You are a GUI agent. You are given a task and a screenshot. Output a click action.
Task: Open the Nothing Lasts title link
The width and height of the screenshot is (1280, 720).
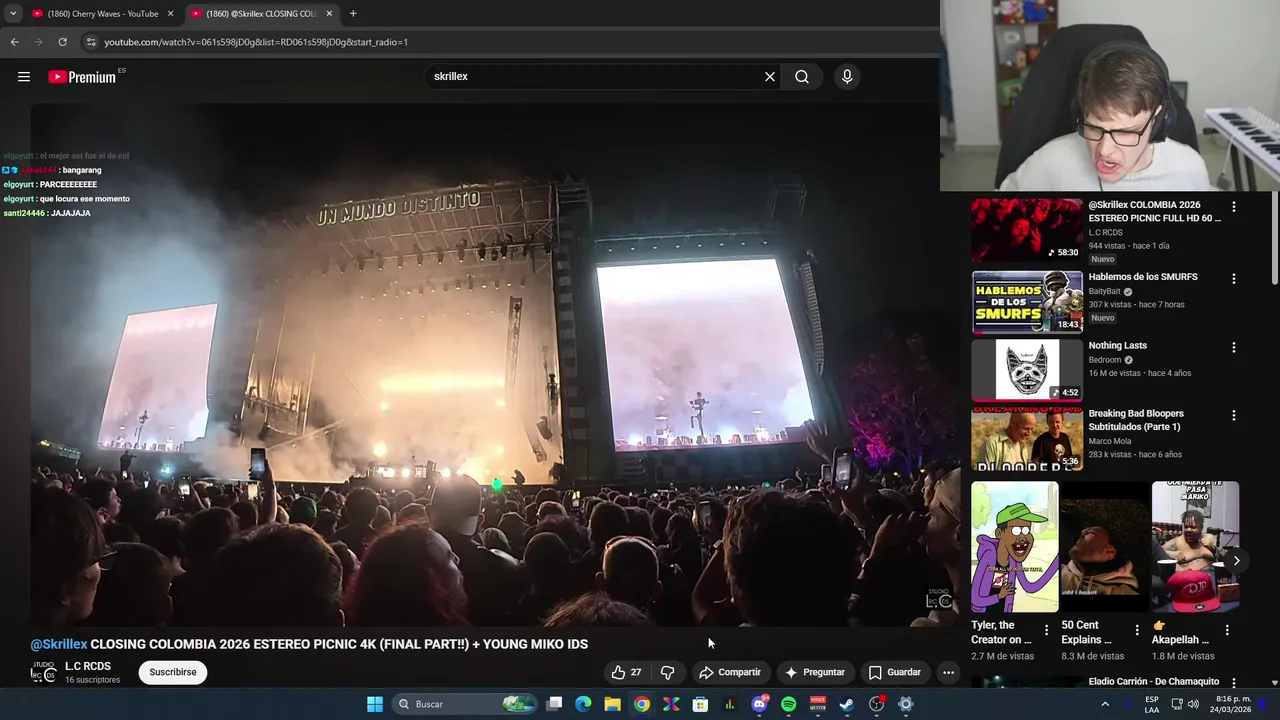[1118, 346]
